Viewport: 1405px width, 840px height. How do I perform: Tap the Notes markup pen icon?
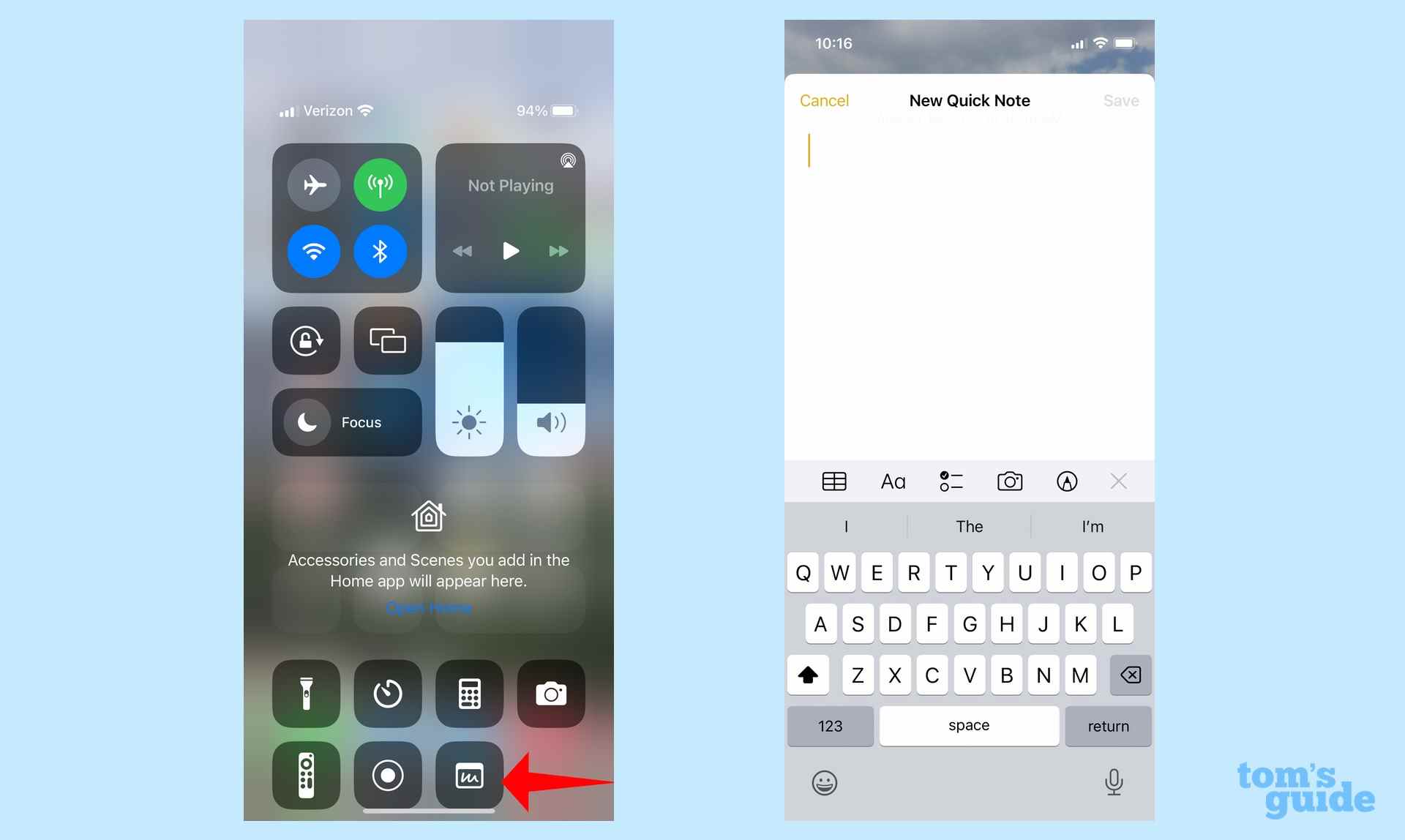tap(1066, 481)
